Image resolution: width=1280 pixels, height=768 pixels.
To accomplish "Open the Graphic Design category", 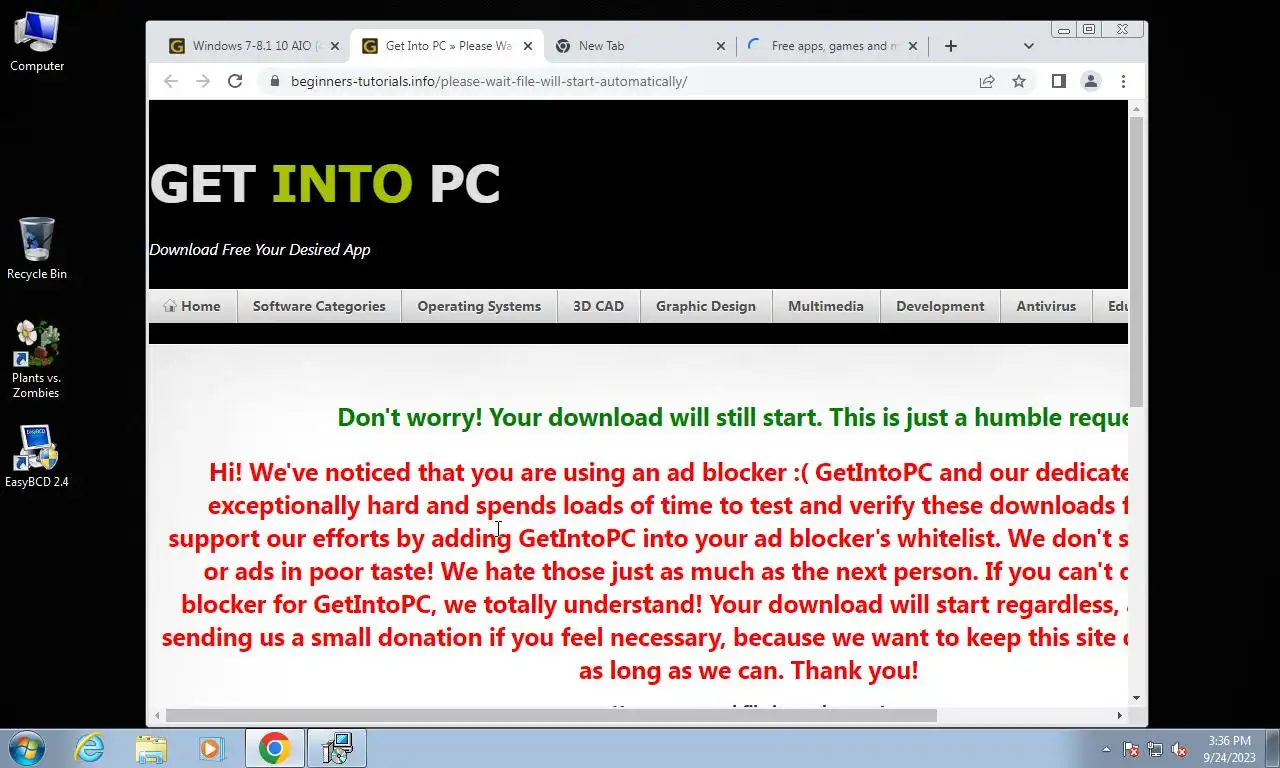I will click(706, 306).
